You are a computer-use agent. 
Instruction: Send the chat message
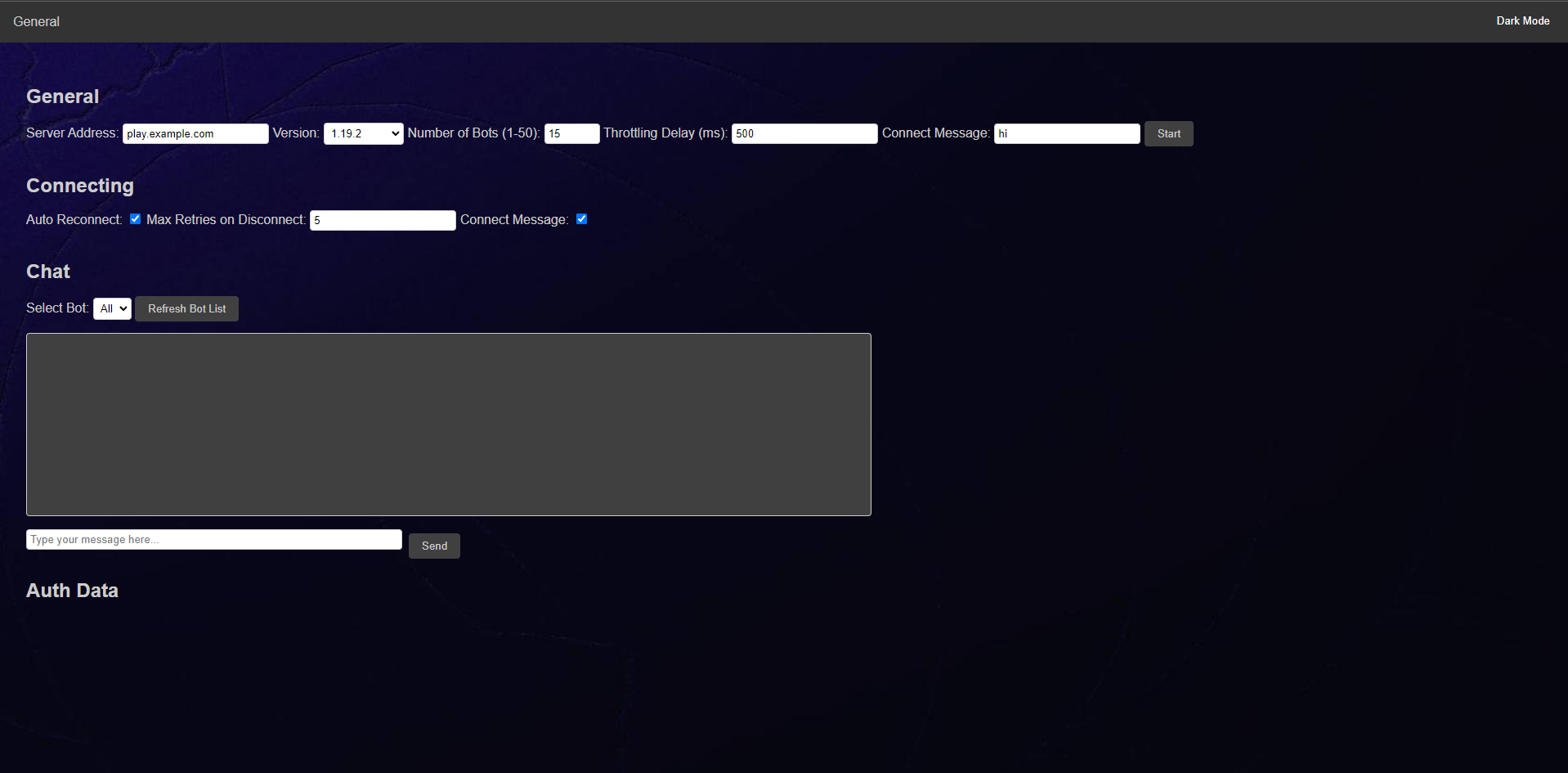(x=433, y=546)
